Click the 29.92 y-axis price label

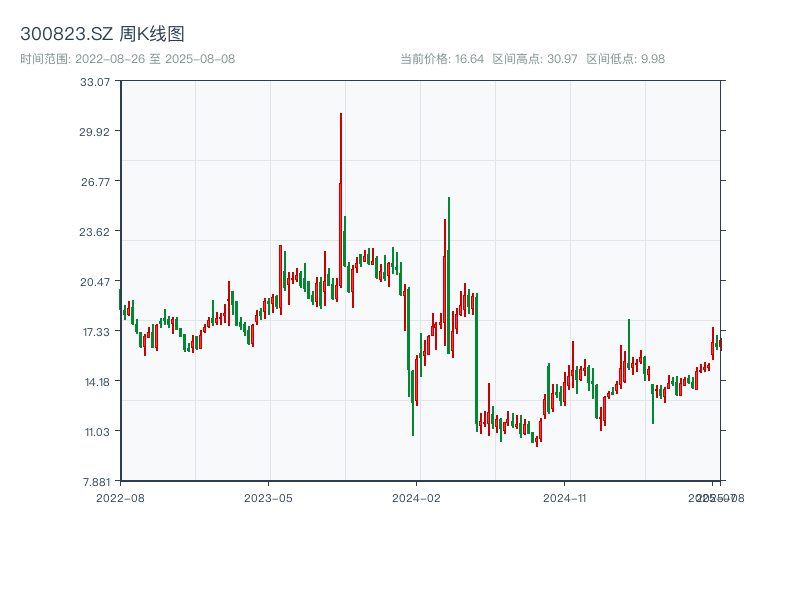[x=95, y=131]
